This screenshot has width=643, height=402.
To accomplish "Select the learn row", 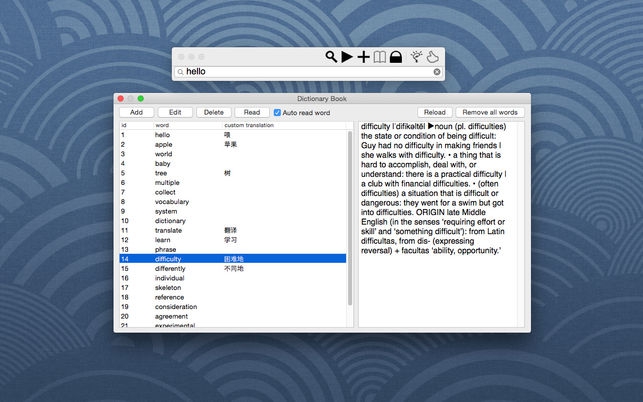I will [x=233, y=240].
